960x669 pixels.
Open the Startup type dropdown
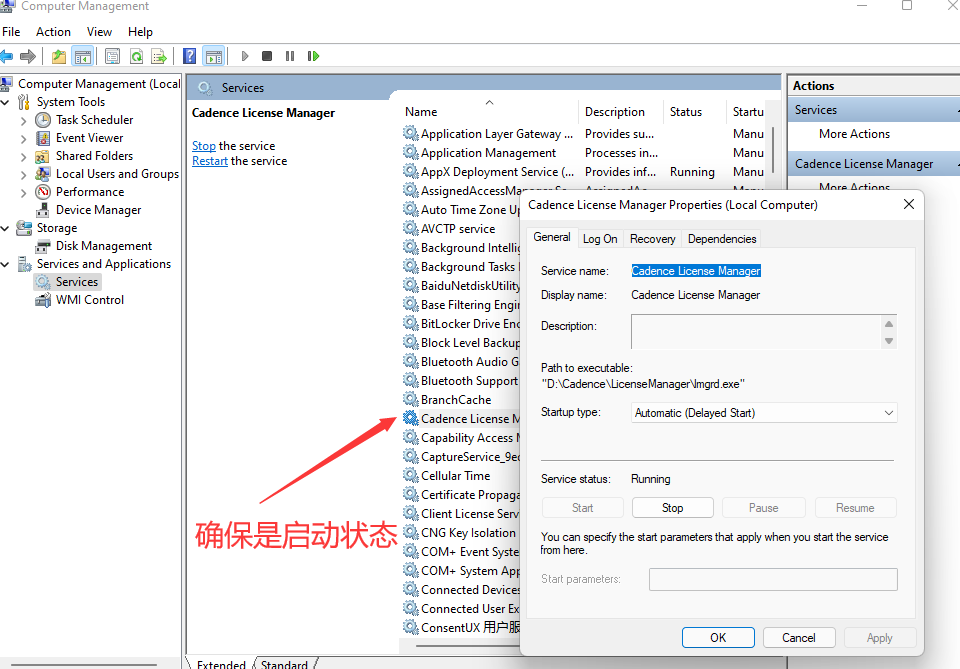(x=763, y=413)
